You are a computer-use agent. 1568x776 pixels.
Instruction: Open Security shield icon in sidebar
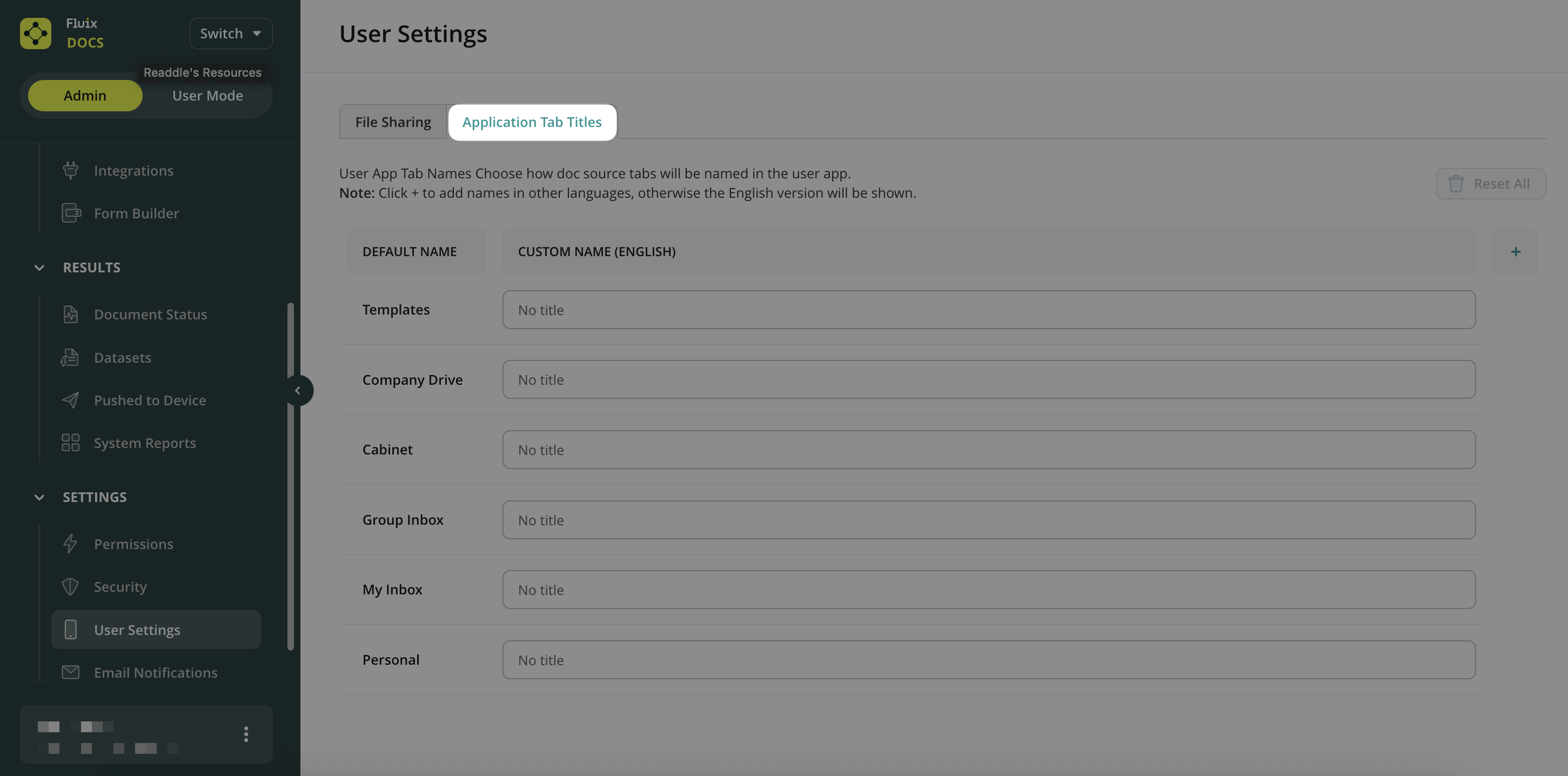coord(71,587)
